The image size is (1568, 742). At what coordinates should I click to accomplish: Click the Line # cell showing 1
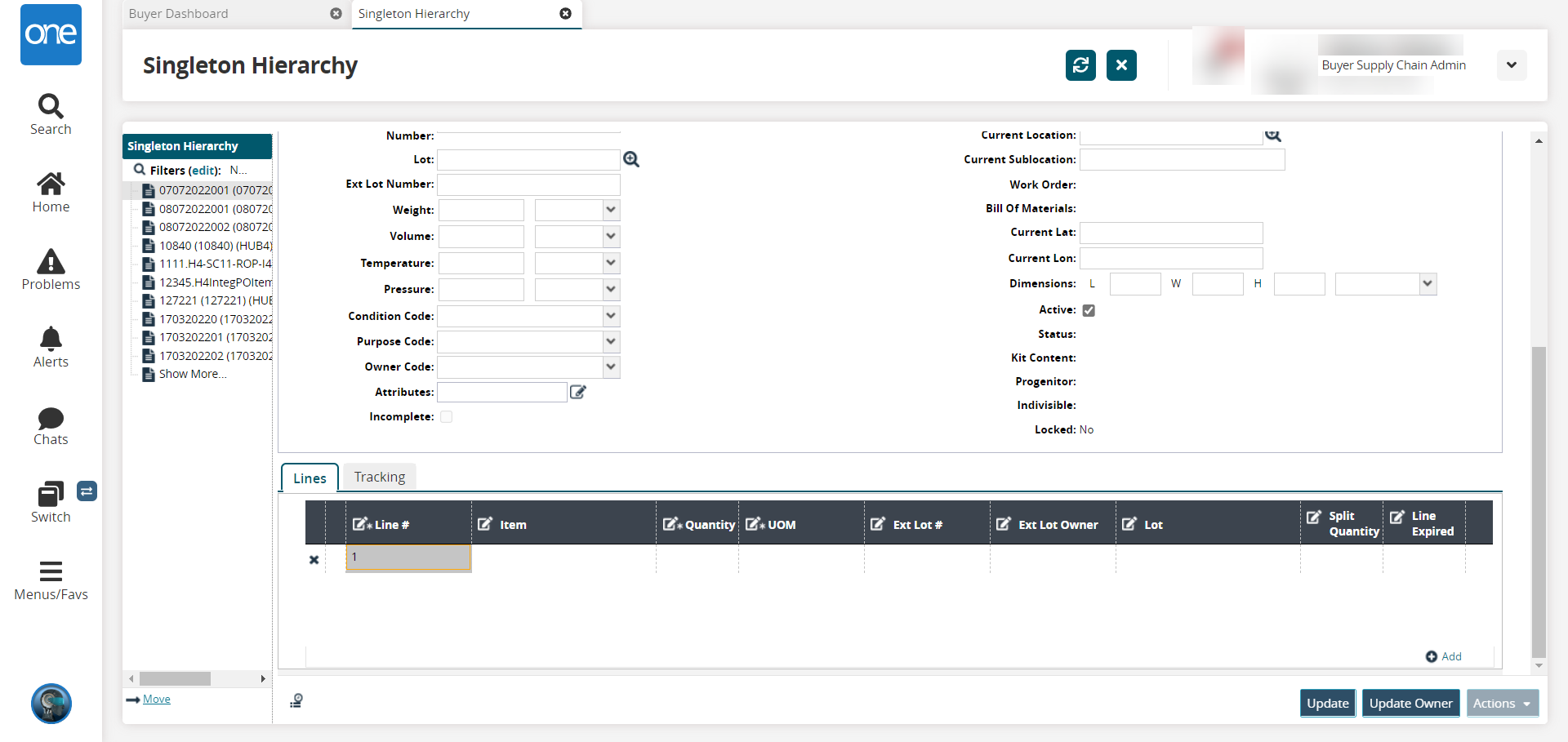409,558
